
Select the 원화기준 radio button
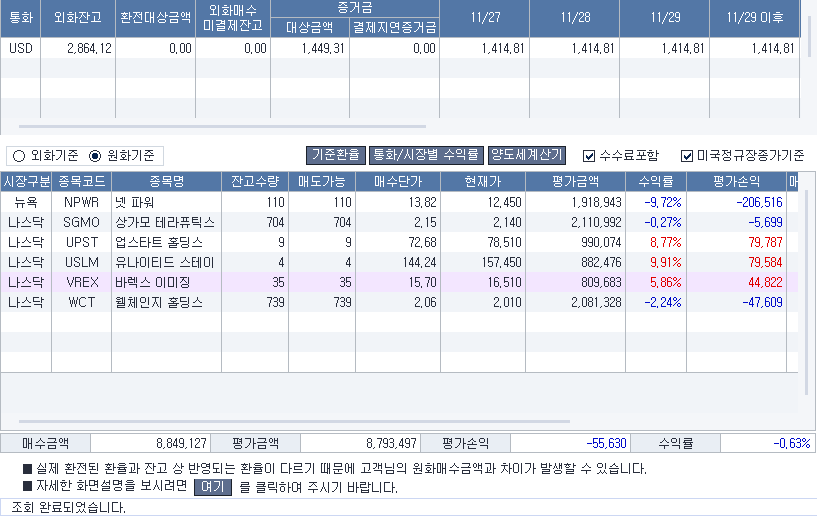96,156
